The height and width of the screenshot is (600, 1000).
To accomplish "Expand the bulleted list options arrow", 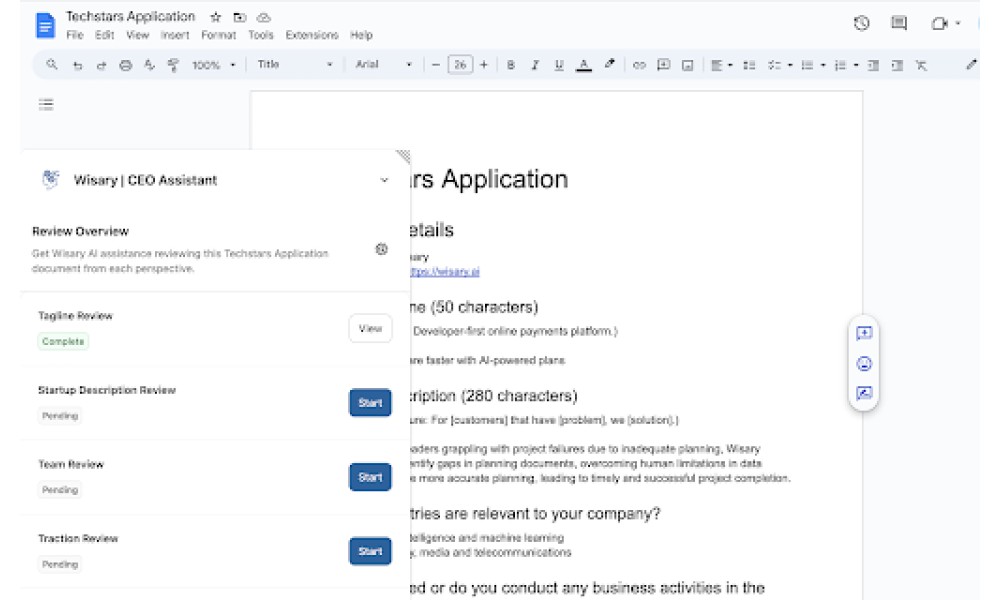I will tap(823, 65).
